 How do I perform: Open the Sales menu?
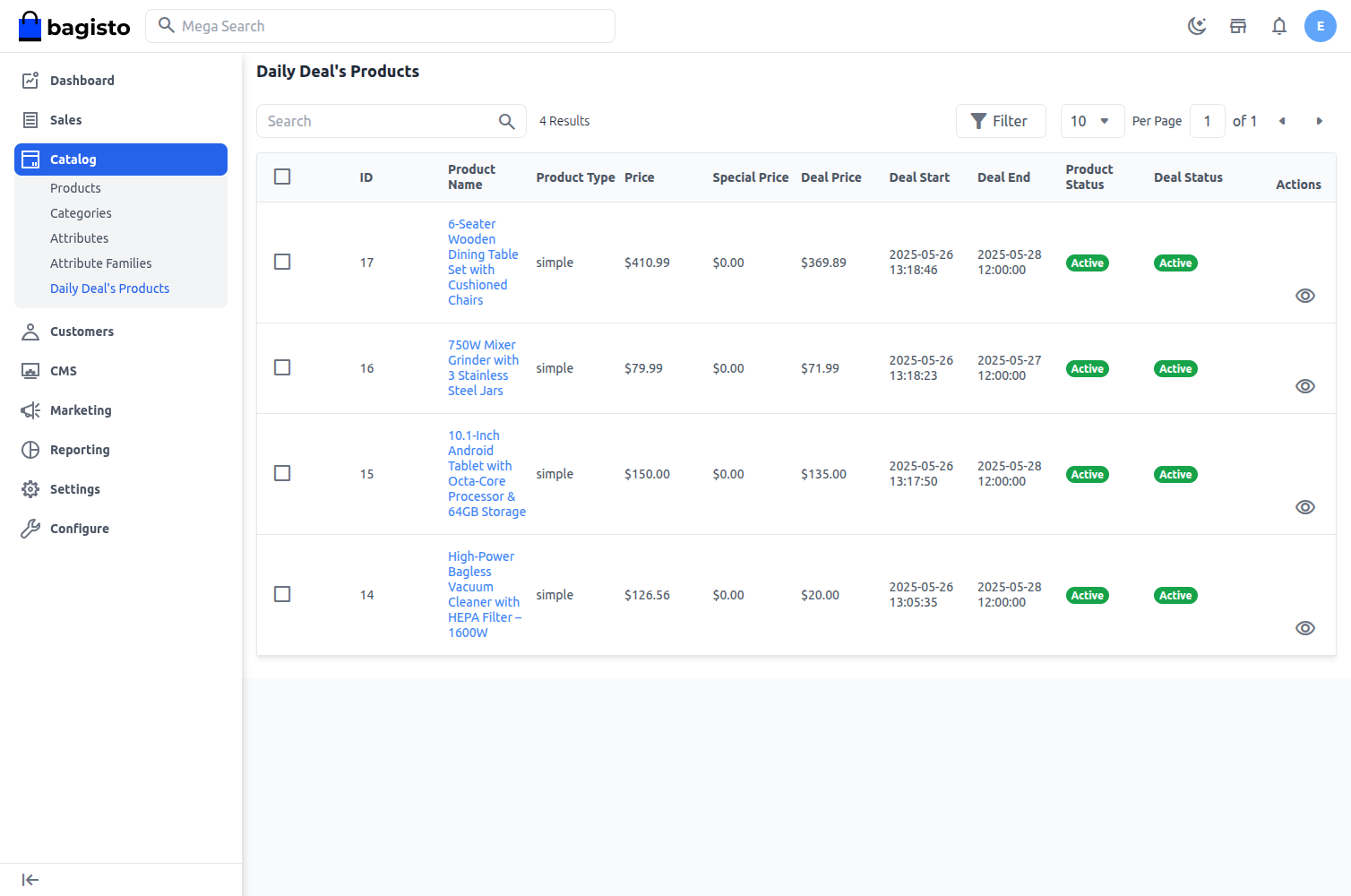pyautogui.click(x=121, y=120)
